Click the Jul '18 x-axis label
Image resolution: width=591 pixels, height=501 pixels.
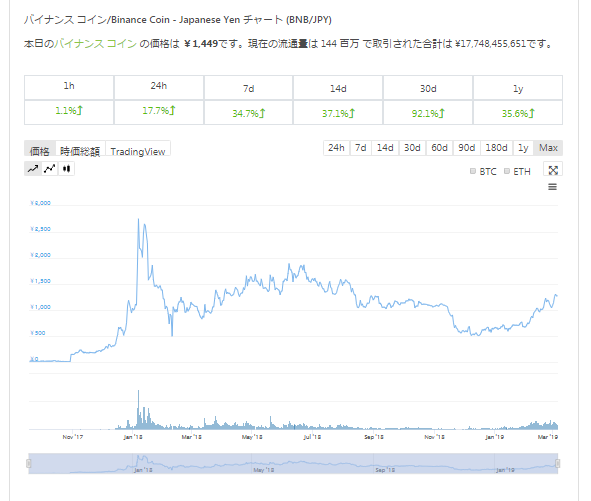[312, 437]
